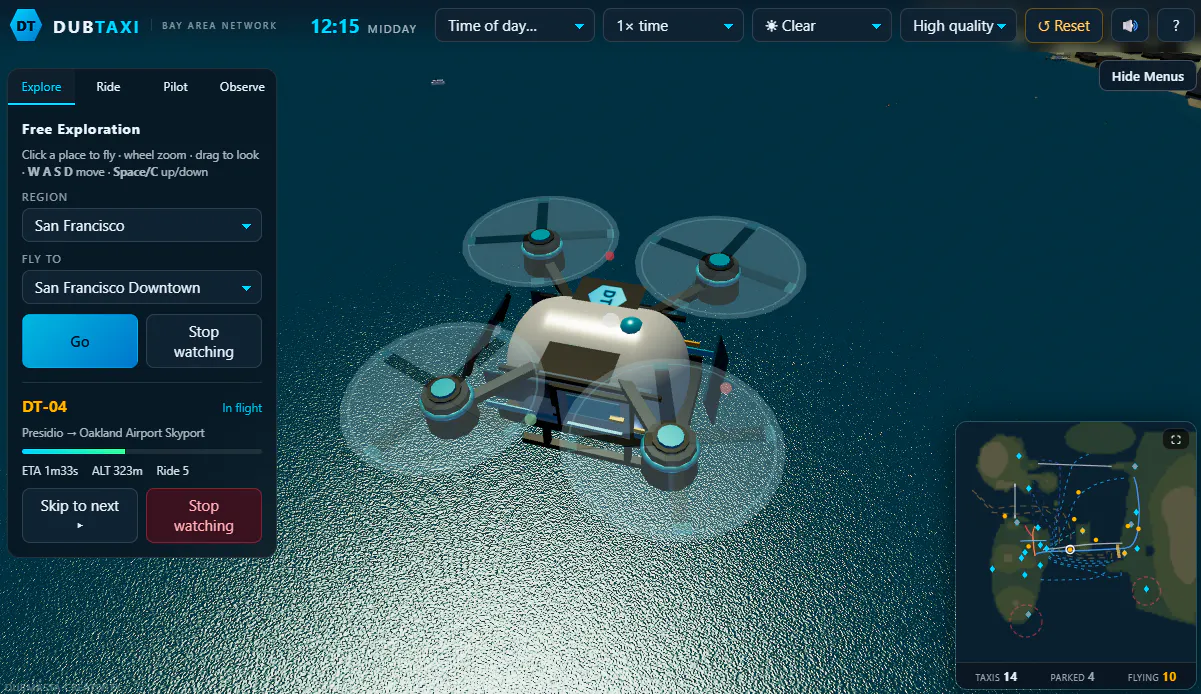The height and width of the screenshot is (694, 1201).
Task: Click the BAY AREA NETWORK label
Action: (220, 25)
